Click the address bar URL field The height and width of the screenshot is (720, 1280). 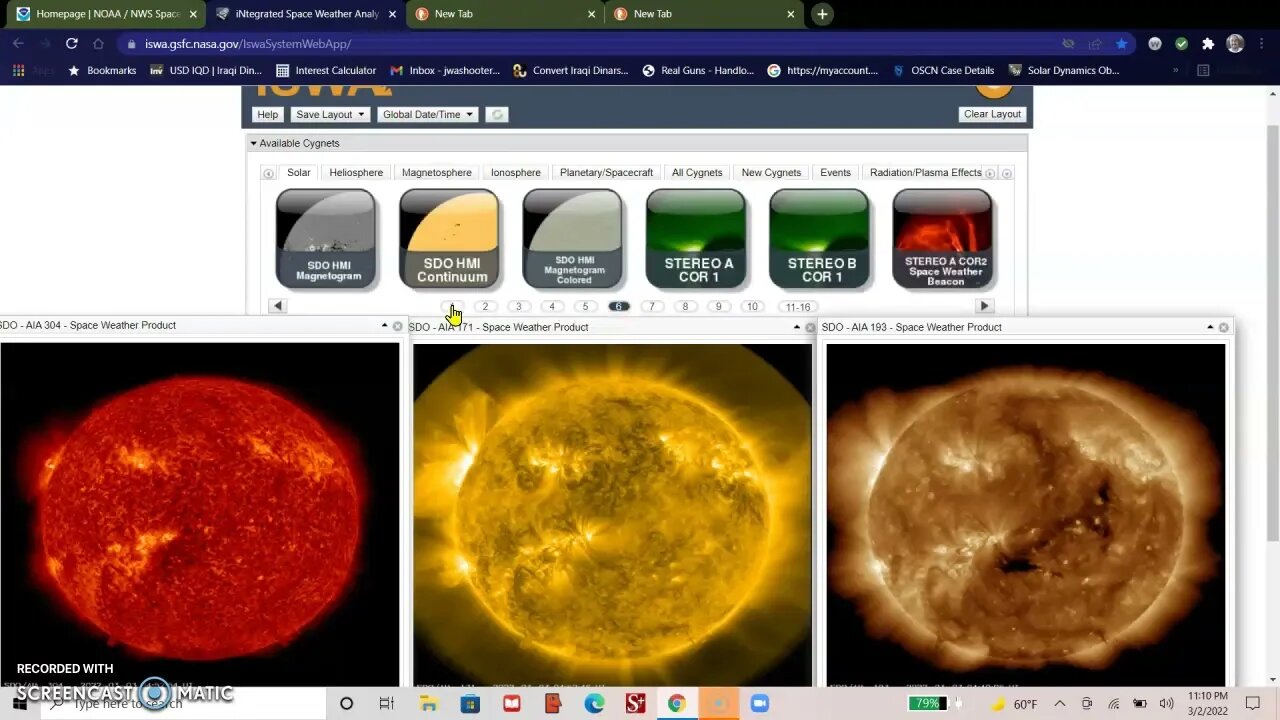590,44
